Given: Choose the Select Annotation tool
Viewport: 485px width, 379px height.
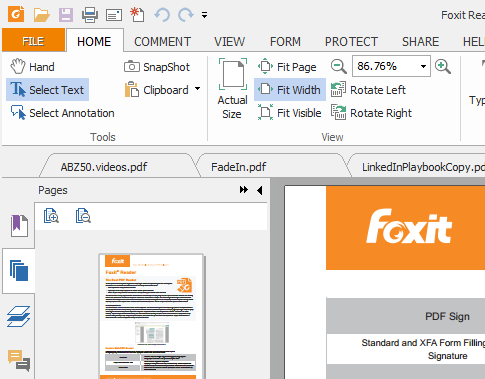Looking at the screenshot, I should coord(62,113).
